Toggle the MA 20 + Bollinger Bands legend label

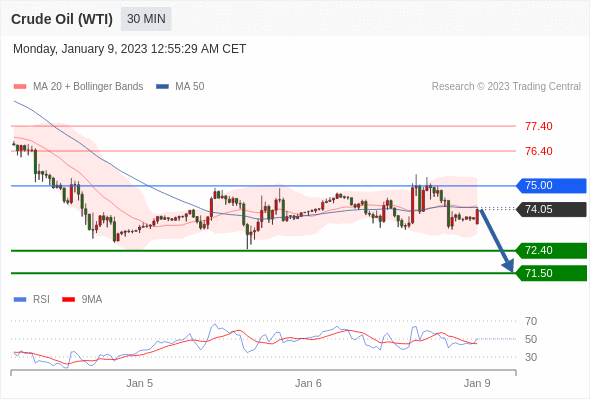(x=88, y=87)
